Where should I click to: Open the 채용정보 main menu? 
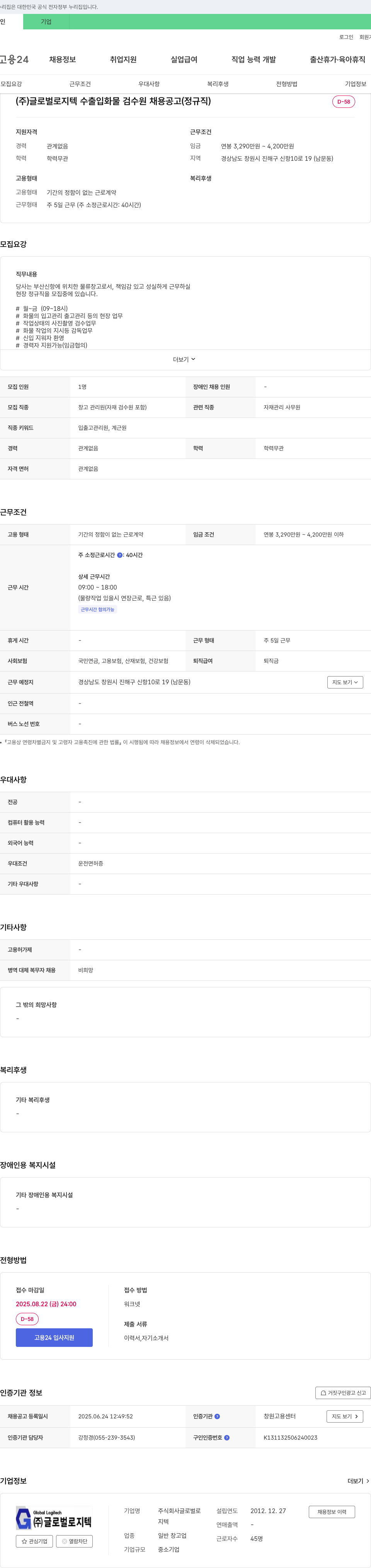click(x=63, y=60)
